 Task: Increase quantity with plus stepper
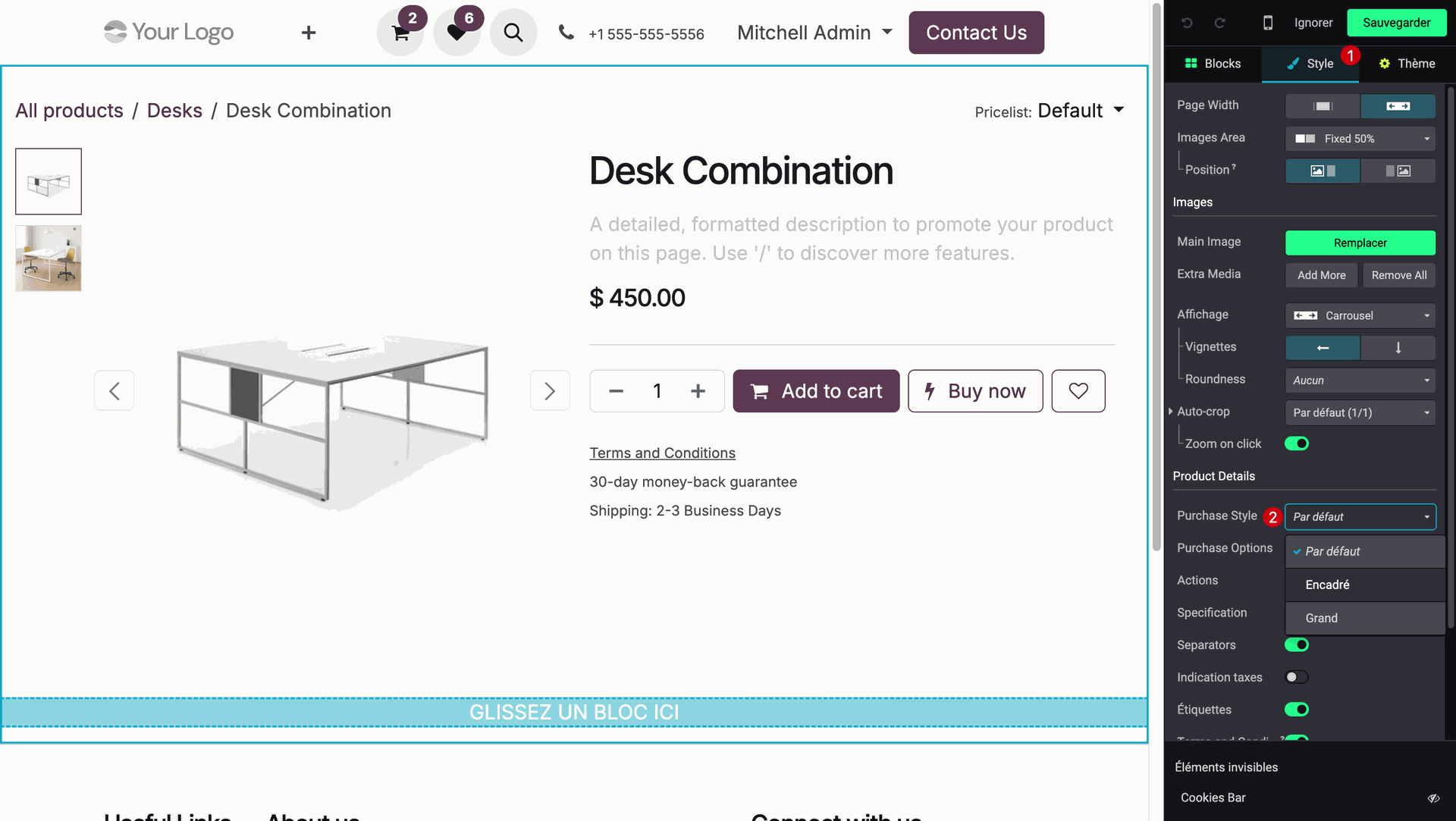coord(698,391)
